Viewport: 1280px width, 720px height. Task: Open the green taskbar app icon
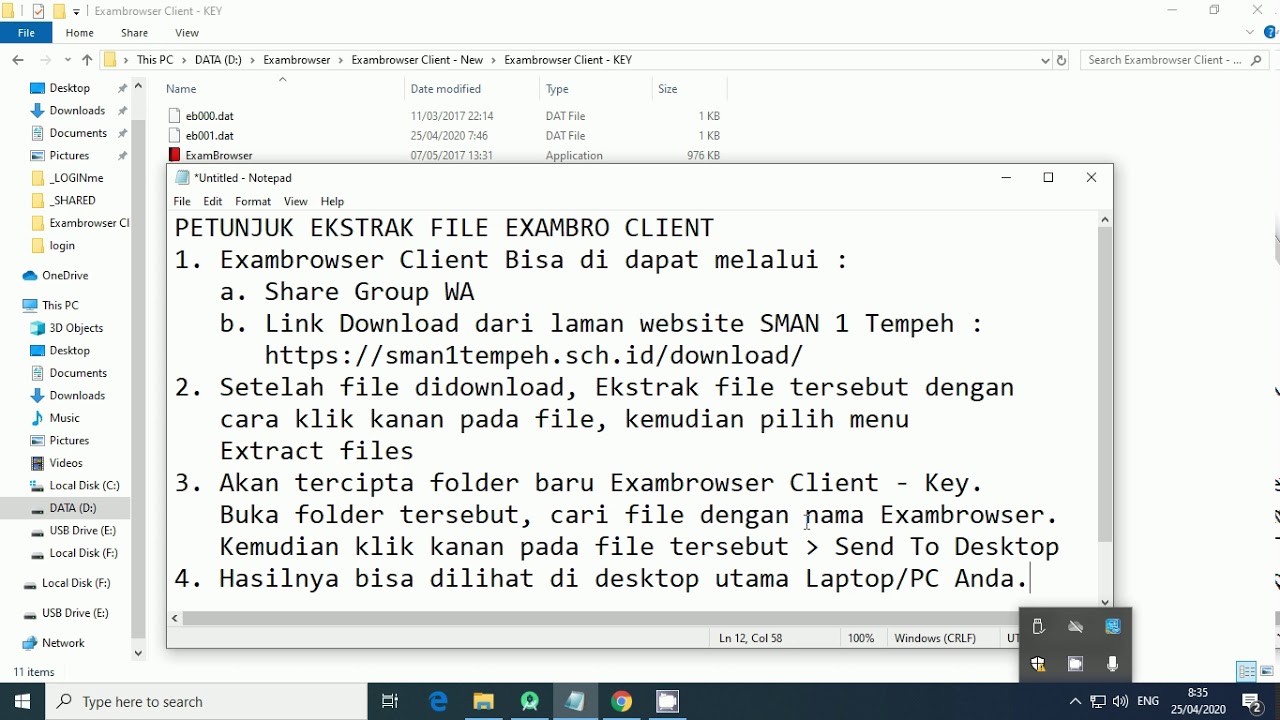click(530, 702)
